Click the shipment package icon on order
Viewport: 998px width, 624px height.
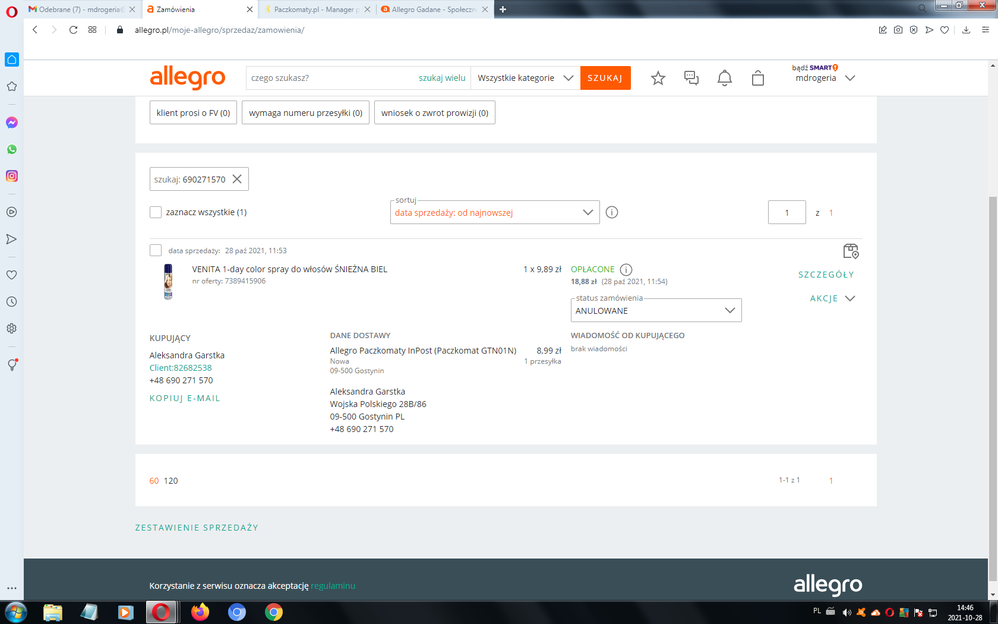pyautogui.click(x=851, y=251)
